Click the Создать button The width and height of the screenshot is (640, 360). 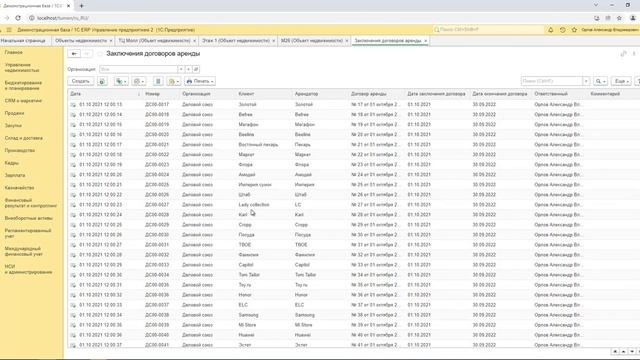pos(80,81)
